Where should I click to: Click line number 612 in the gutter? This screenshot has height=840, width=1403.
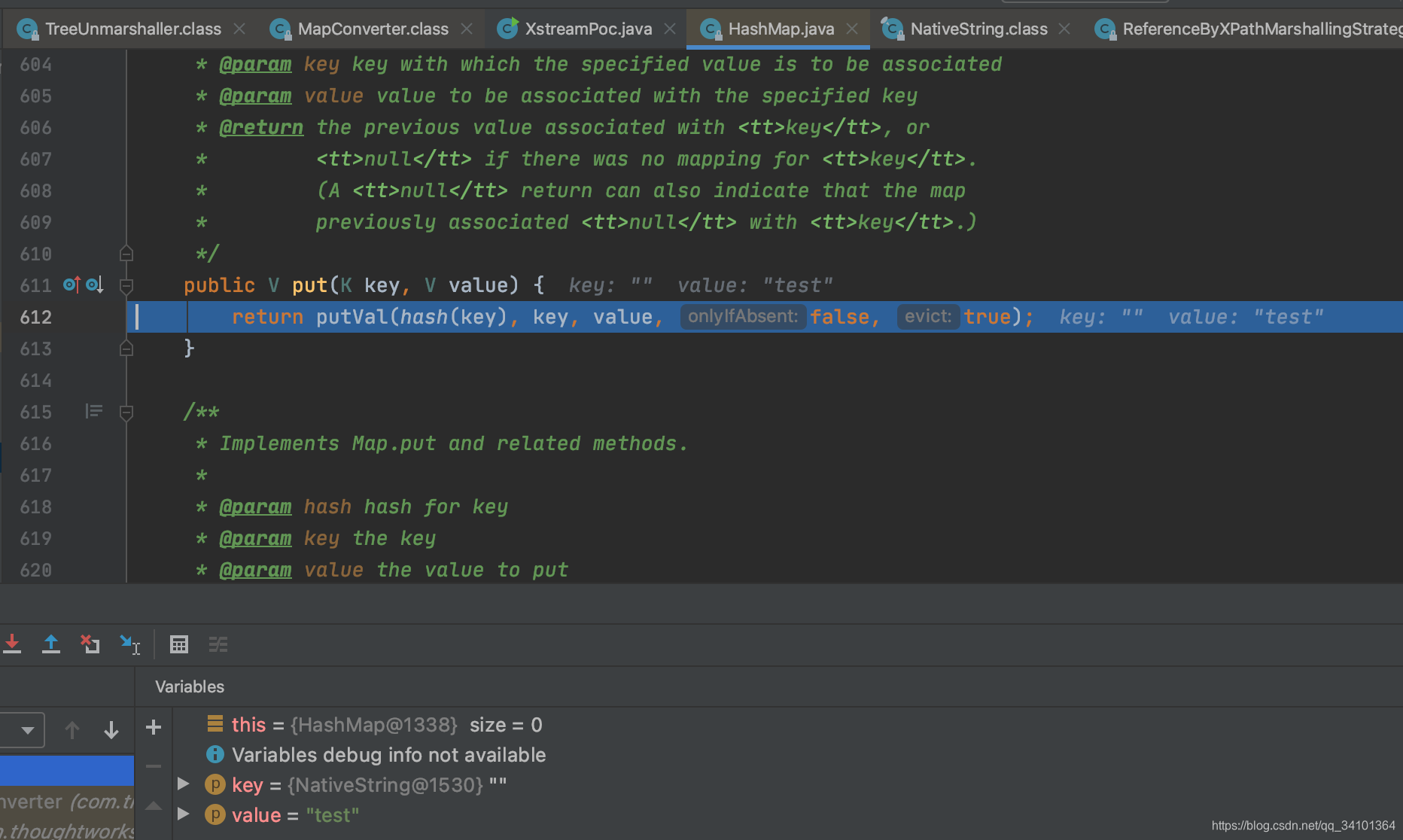(x=36, y=317)
